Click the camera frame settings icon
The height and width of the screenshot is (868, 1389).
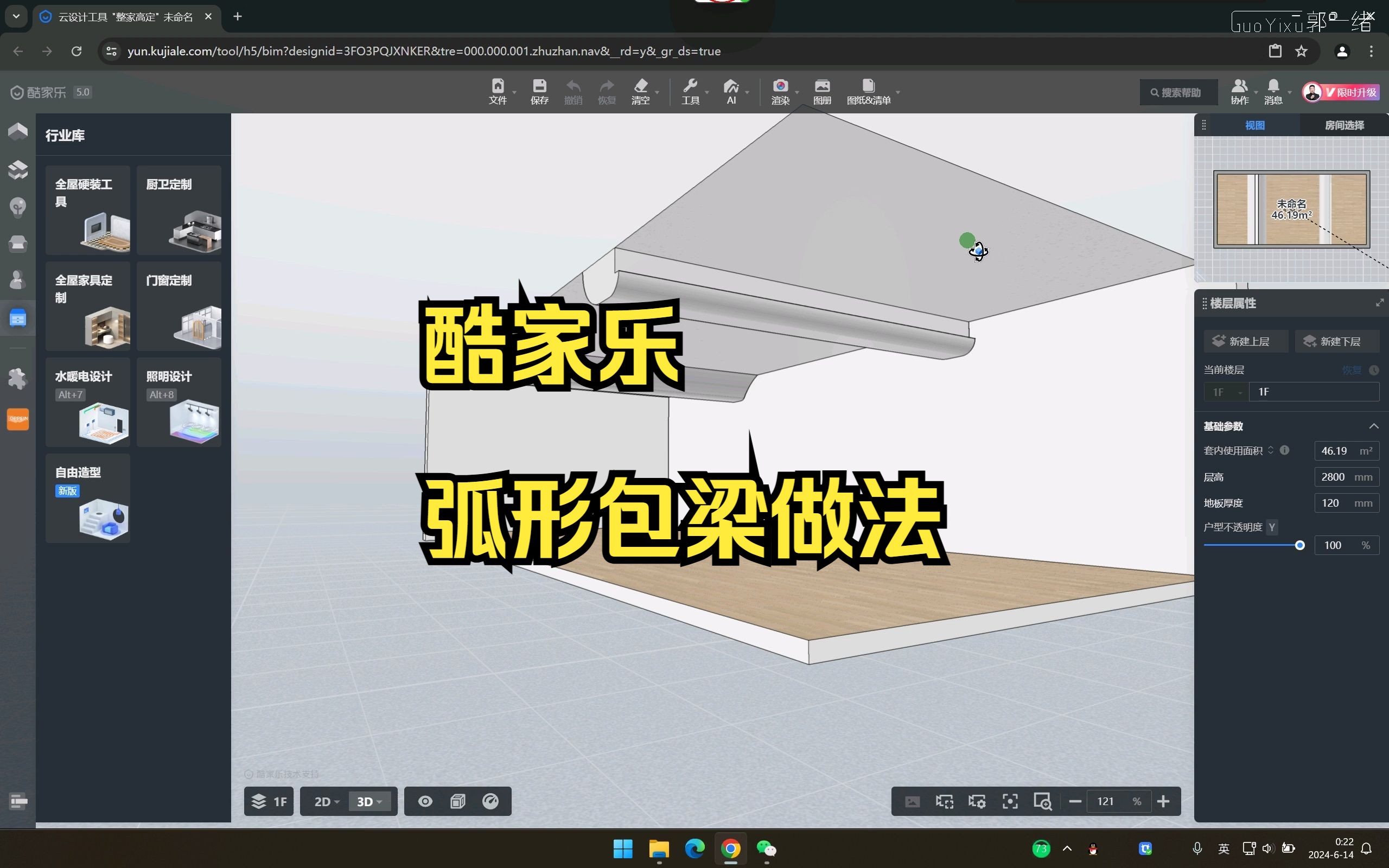(977, 801)
